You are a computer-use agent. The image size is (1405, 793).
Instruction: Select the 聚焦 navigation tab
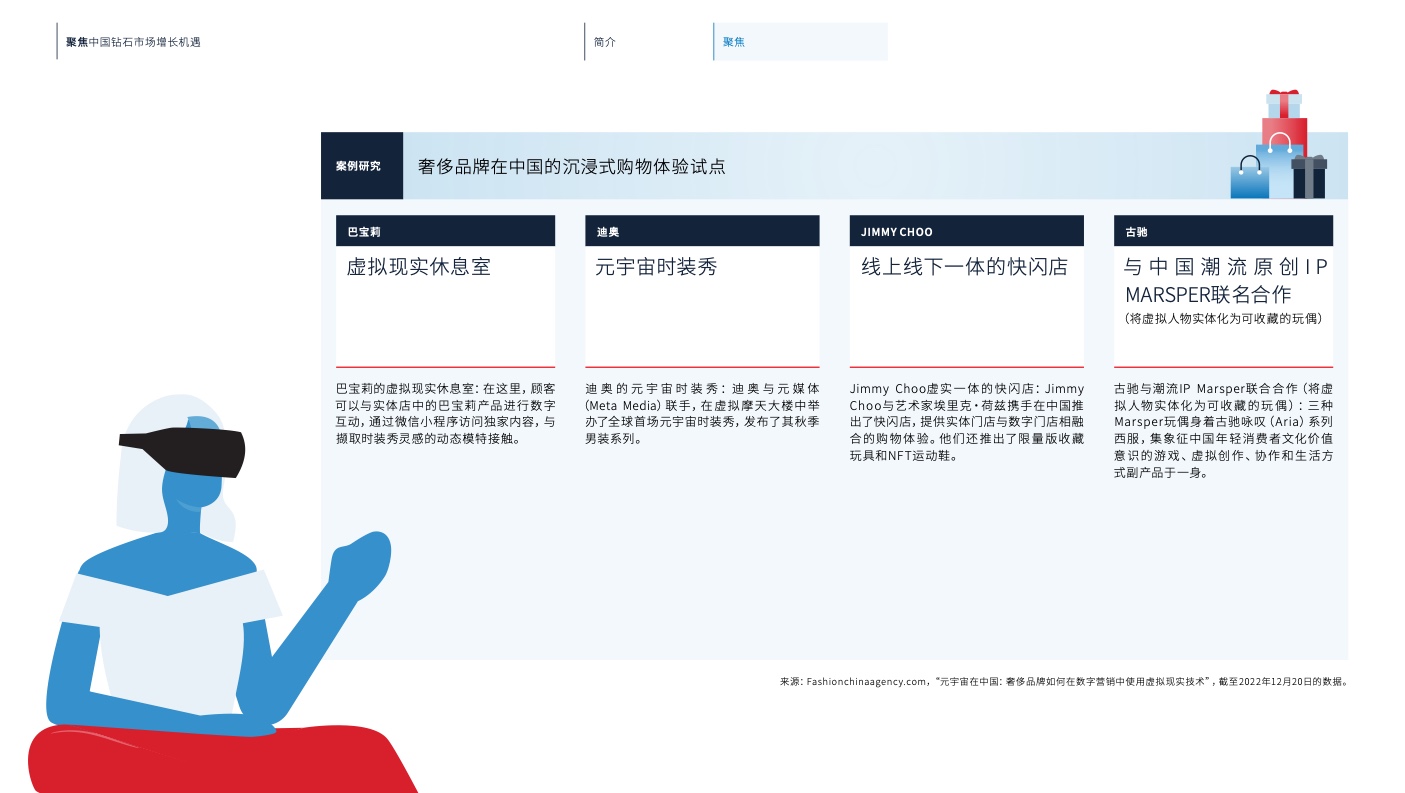click(x=799, y=42)
